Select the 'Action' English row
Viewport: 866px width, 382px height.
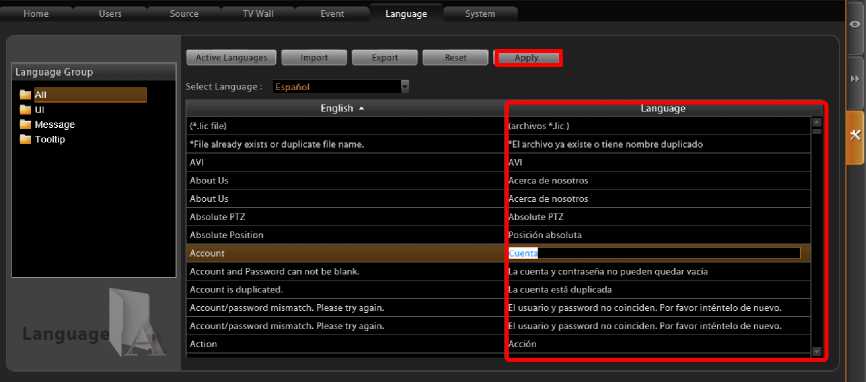[x=345, y=344]
